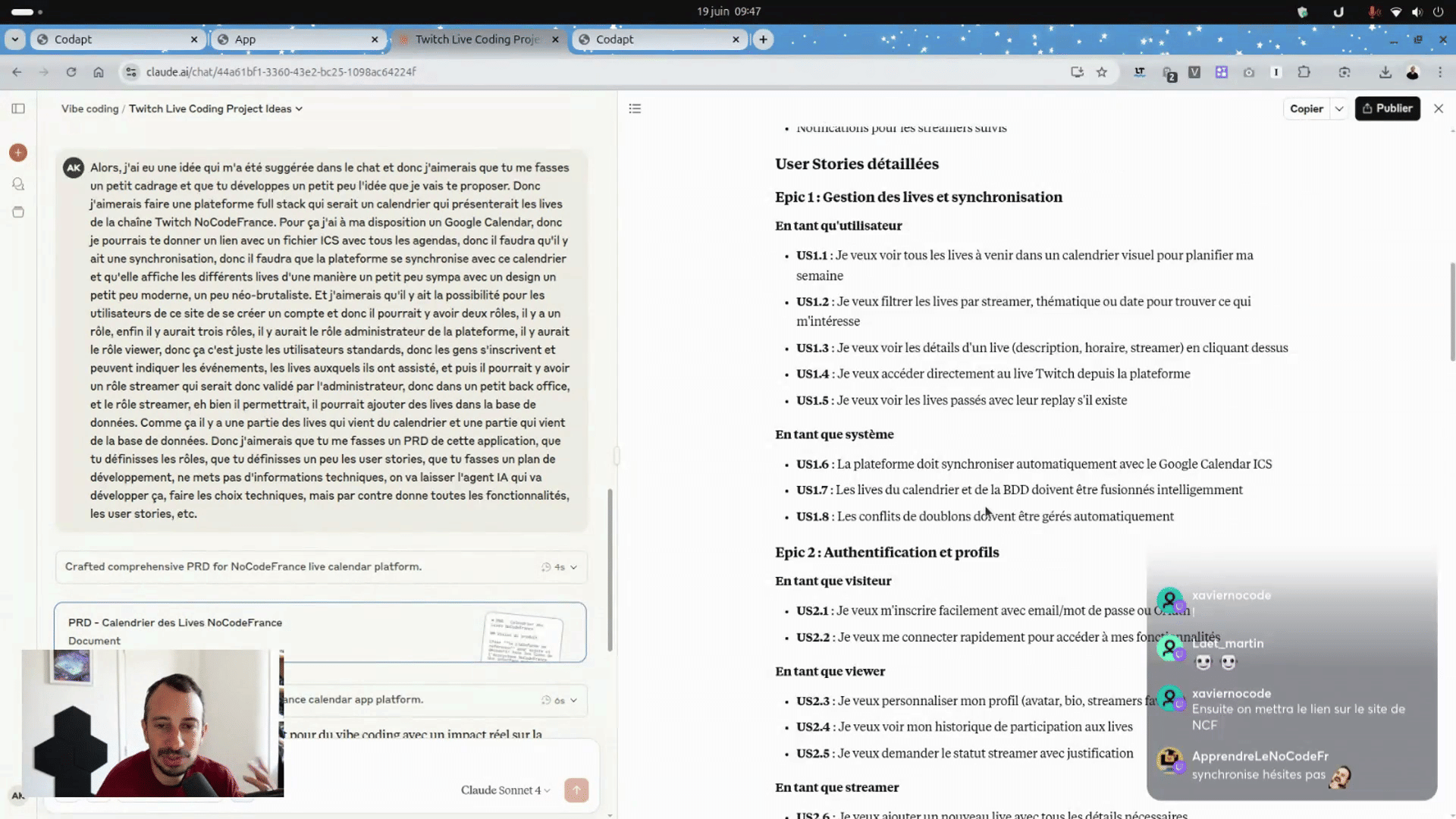
Task: Bookmark this page with the star icon
Action: pos(1102,72)
